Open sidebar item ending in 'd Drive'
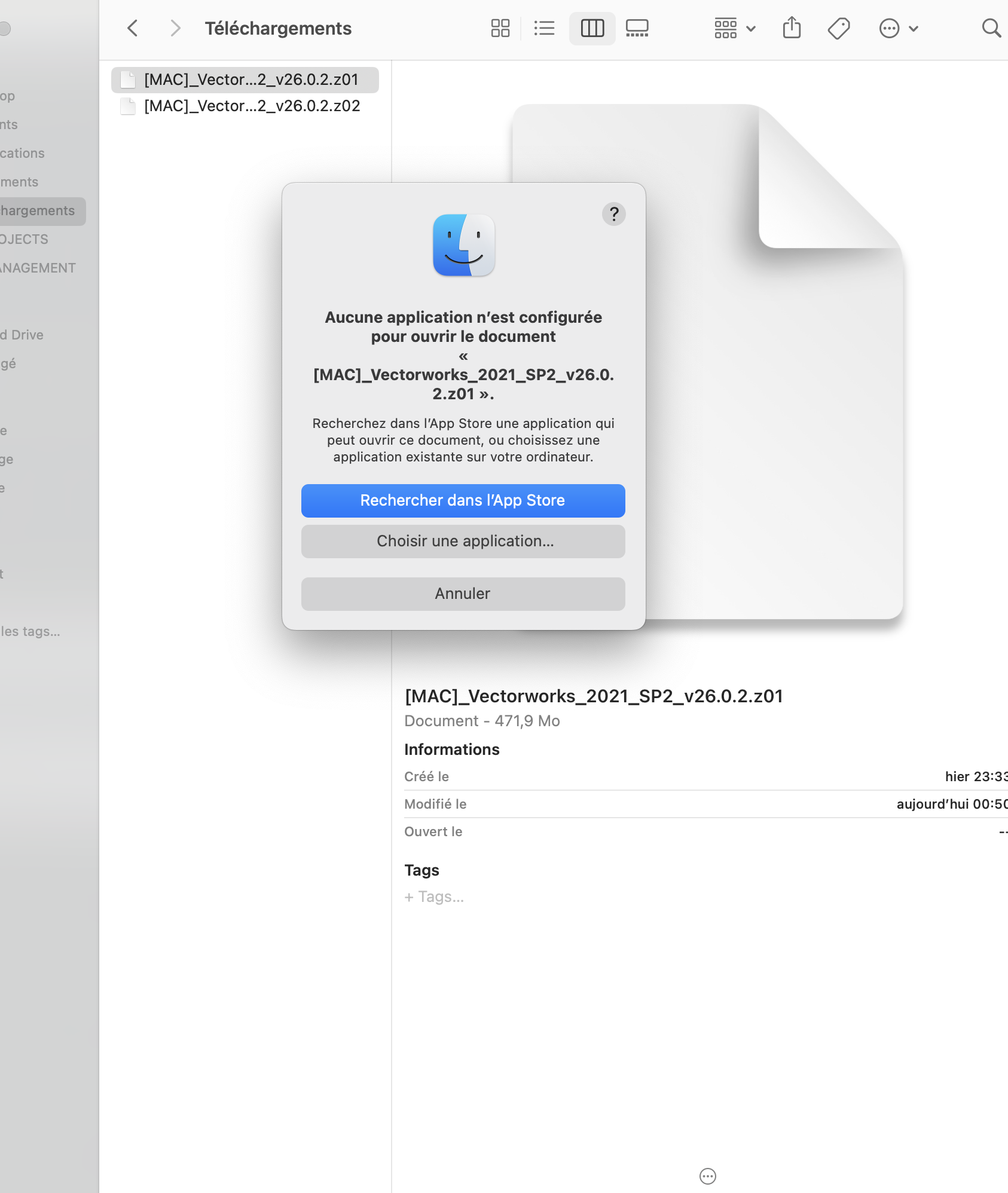The width and height of the screenshot is (1008, 1193). [22, 335]
